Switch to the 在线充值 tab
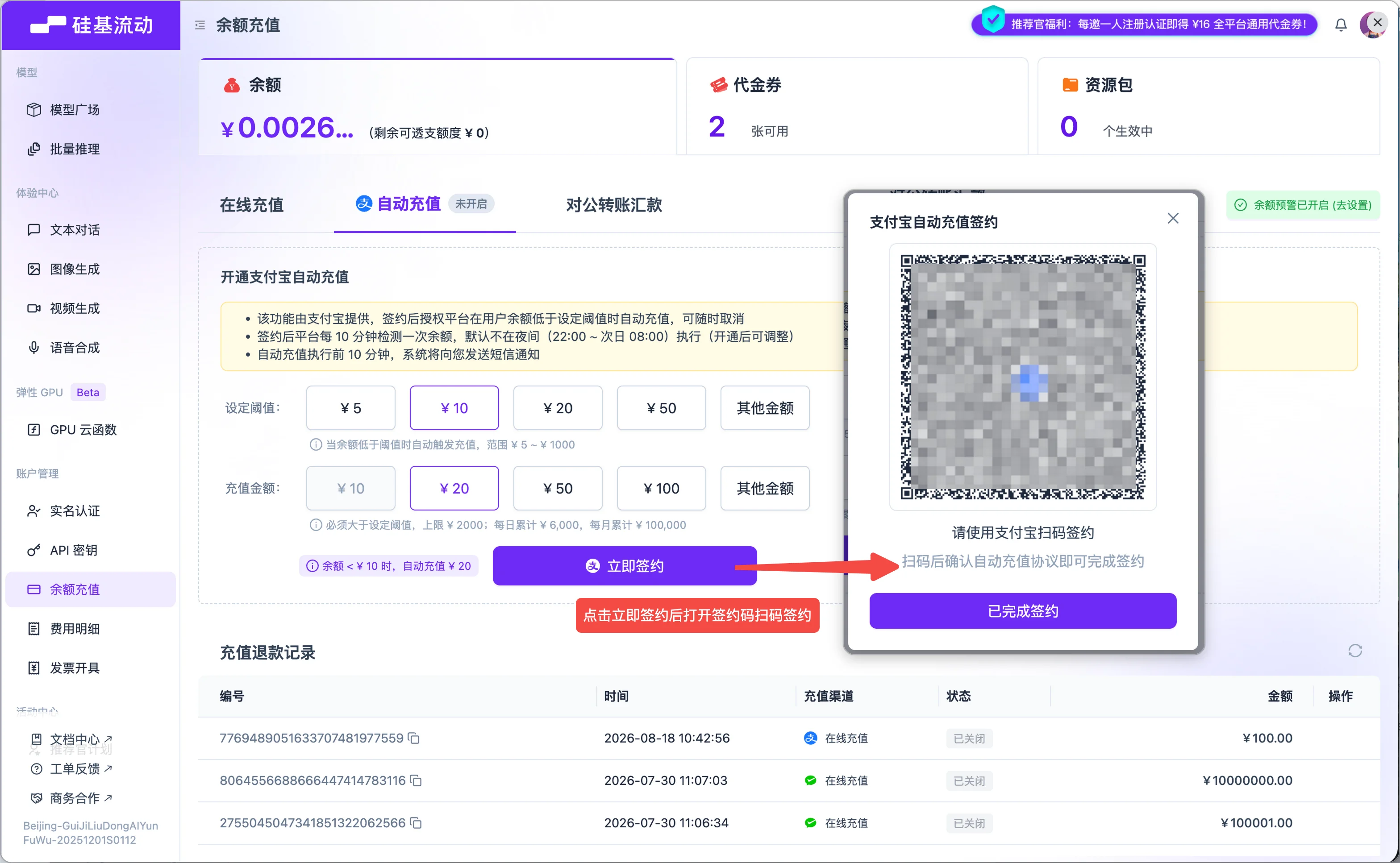1400x863 pixels. coord(251,204)
